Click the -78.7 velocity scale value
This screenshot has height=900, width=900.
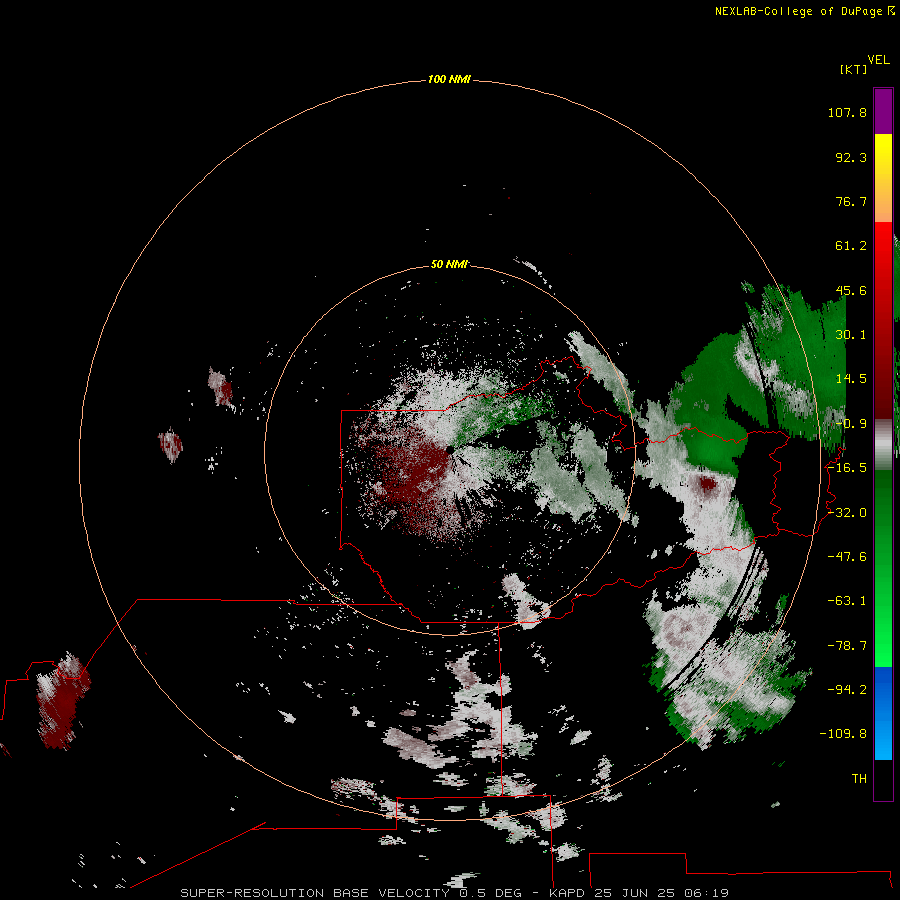click(847, 646)
